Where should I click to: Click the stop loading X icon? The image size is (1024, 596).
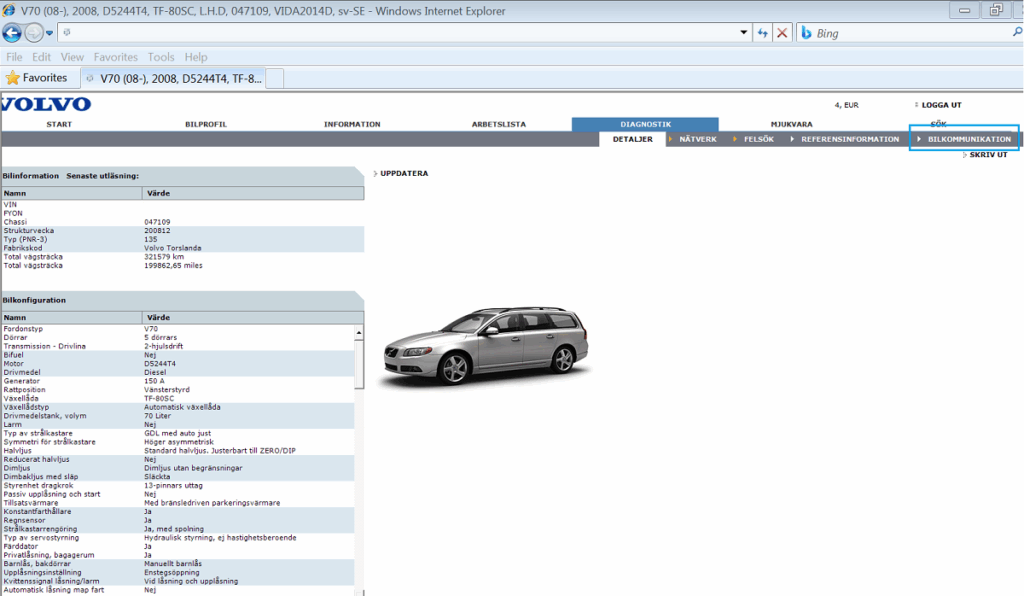pyautogui.click(x=782, y=33)
